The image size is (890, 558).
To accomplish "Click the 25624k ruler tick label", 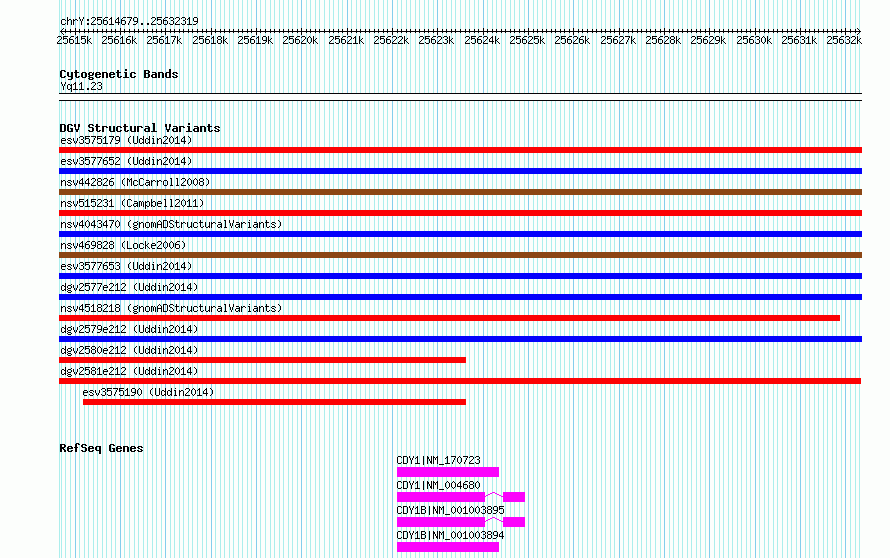I will point(482,40).
